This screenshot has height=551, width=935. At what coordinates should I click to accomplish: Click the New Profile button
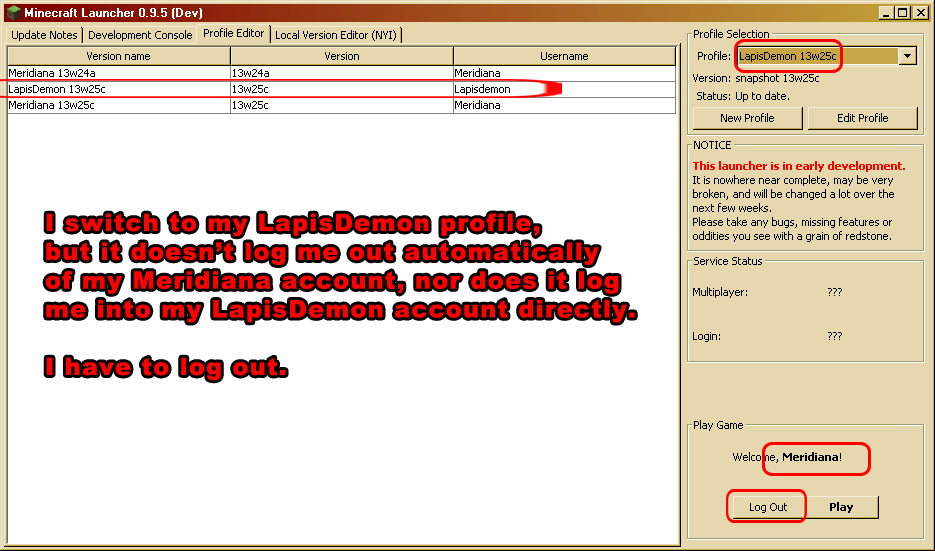click(x=747, y=118)
